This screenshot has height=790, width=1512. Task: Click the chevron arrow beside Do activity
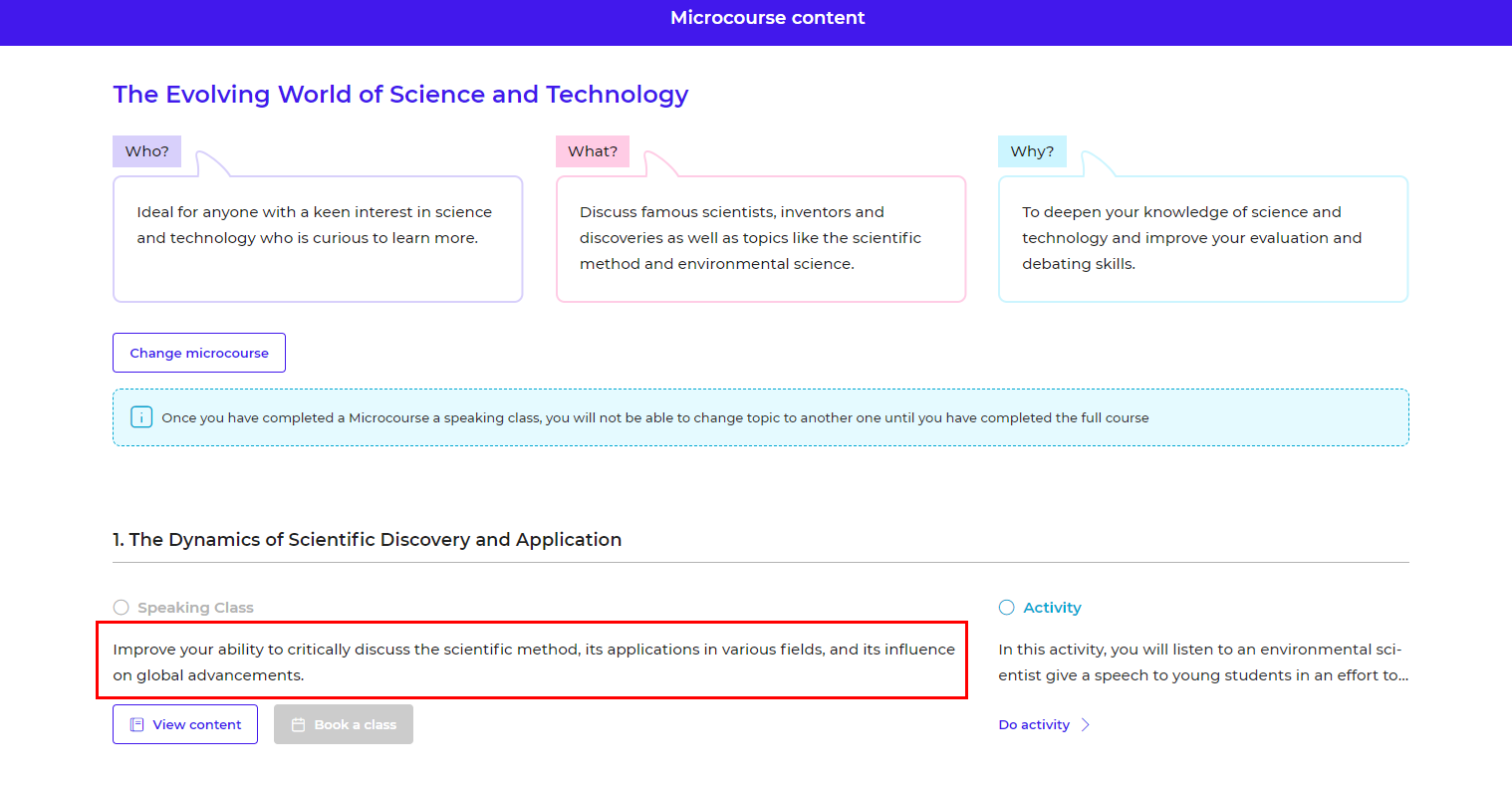point(1085,724)
